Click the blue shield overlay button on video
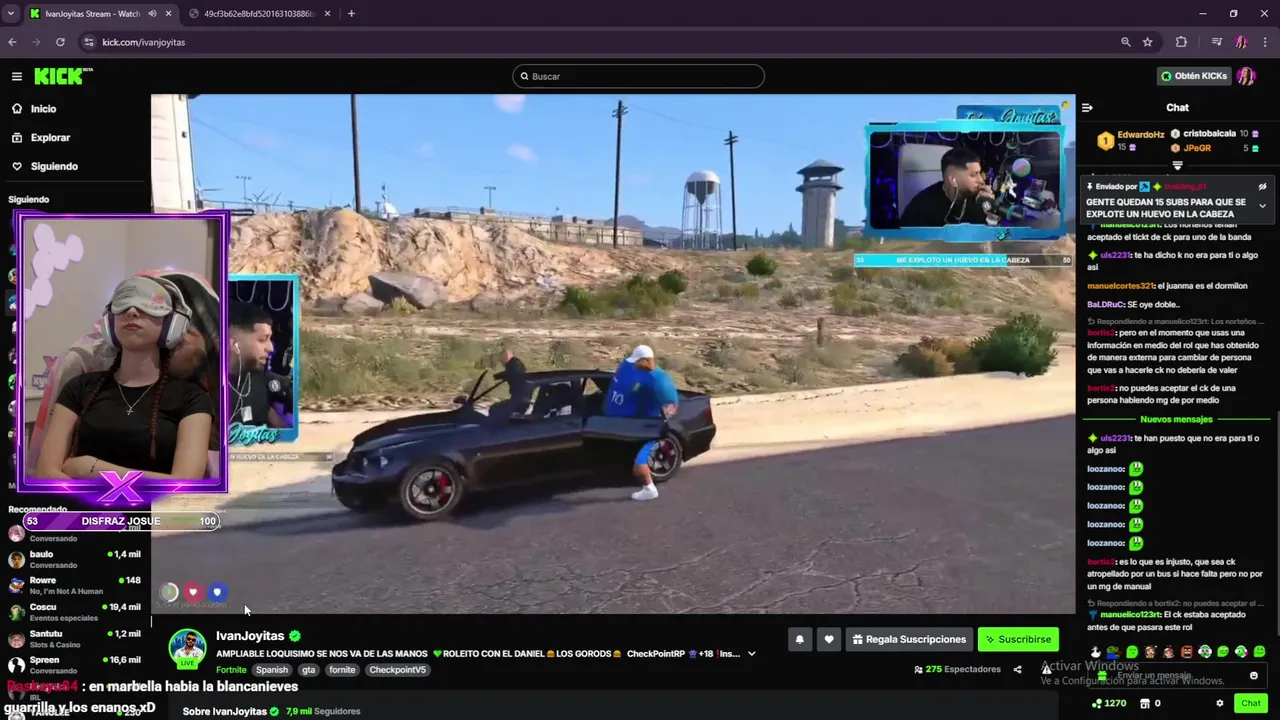This screenshot has height=720, width=1280. coord(217,592)
